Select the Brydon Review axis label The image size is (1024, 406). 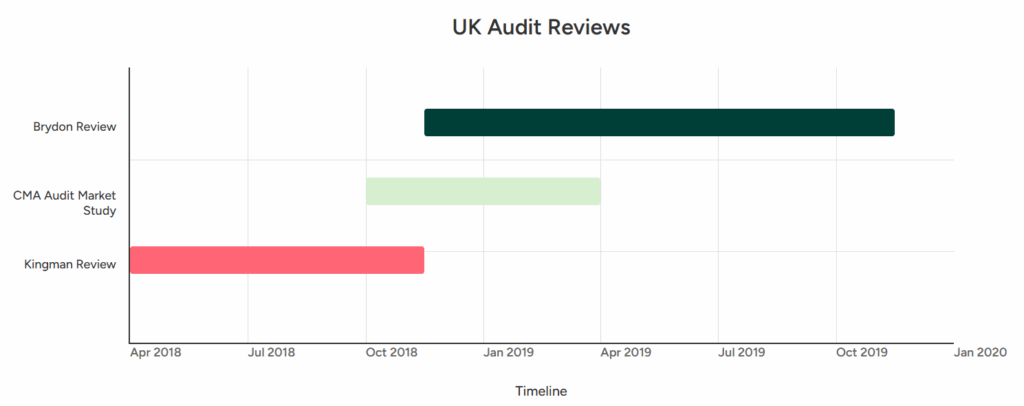click(x=75, y=127)
